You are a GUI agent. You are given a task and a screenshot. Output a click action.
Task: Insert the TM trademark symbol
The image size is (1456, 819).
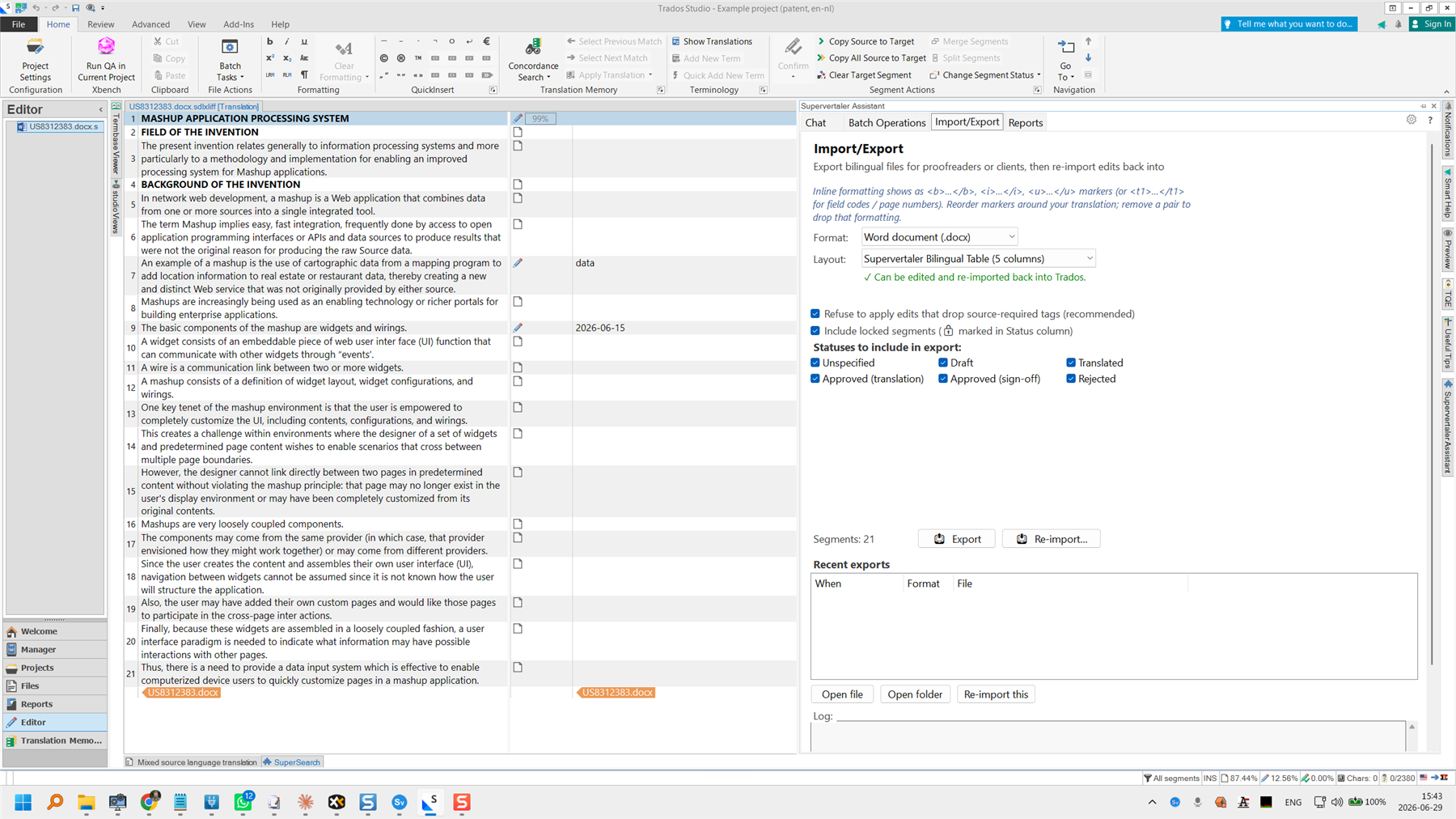pos(418,58)
